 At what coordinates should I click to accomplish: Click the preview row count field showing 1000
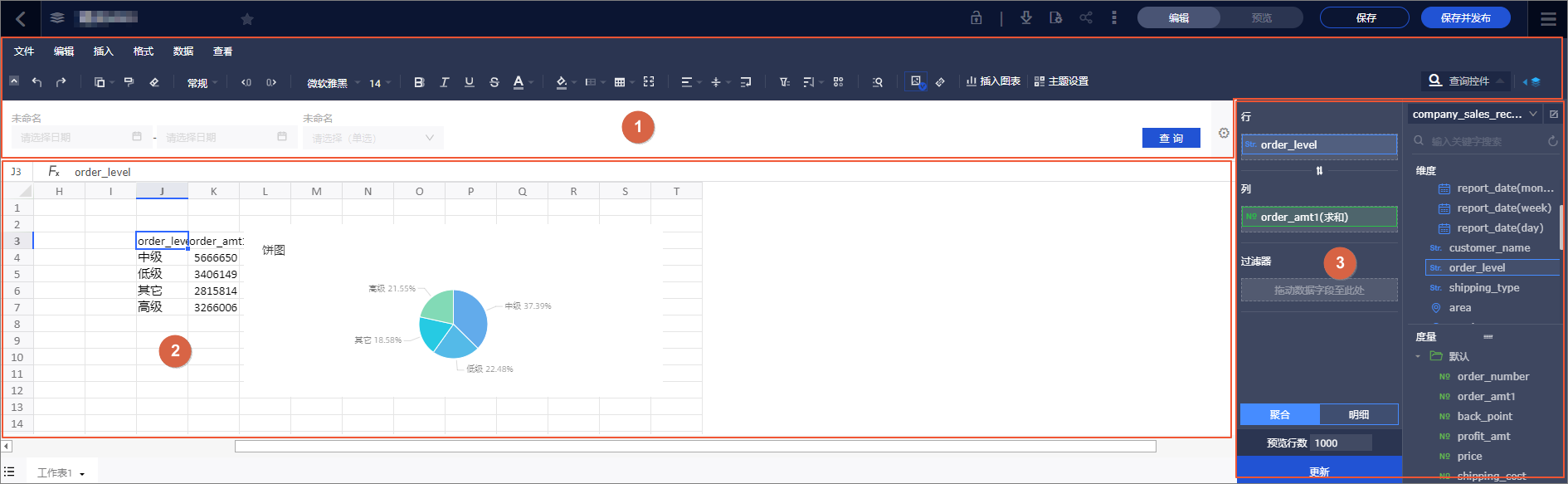[x=1341, y=442]
